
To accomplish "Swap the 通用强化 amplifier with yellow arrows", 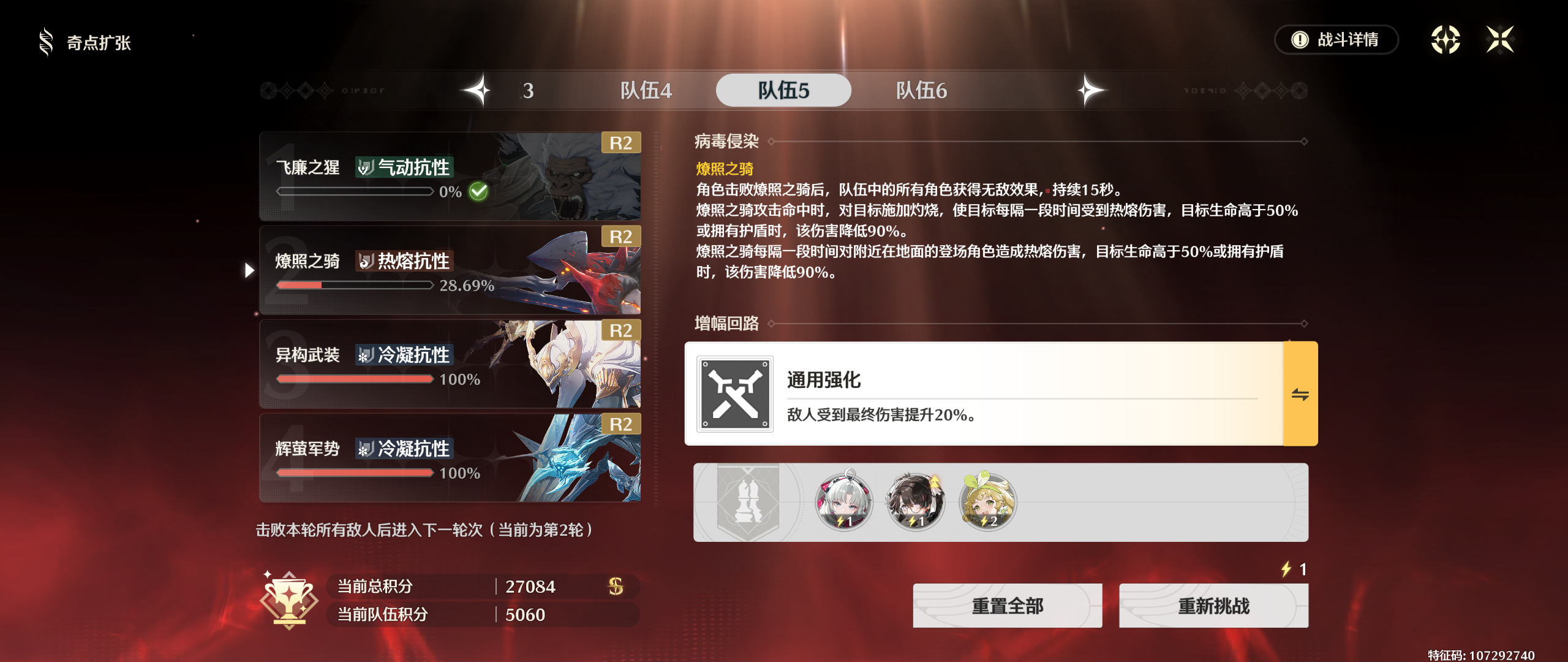I will (x=1300, y=394).
